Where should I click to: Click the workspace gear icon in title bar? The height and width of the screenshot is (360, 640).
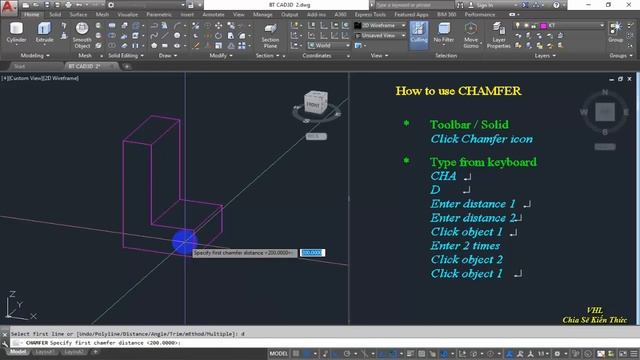click(111, 5)
